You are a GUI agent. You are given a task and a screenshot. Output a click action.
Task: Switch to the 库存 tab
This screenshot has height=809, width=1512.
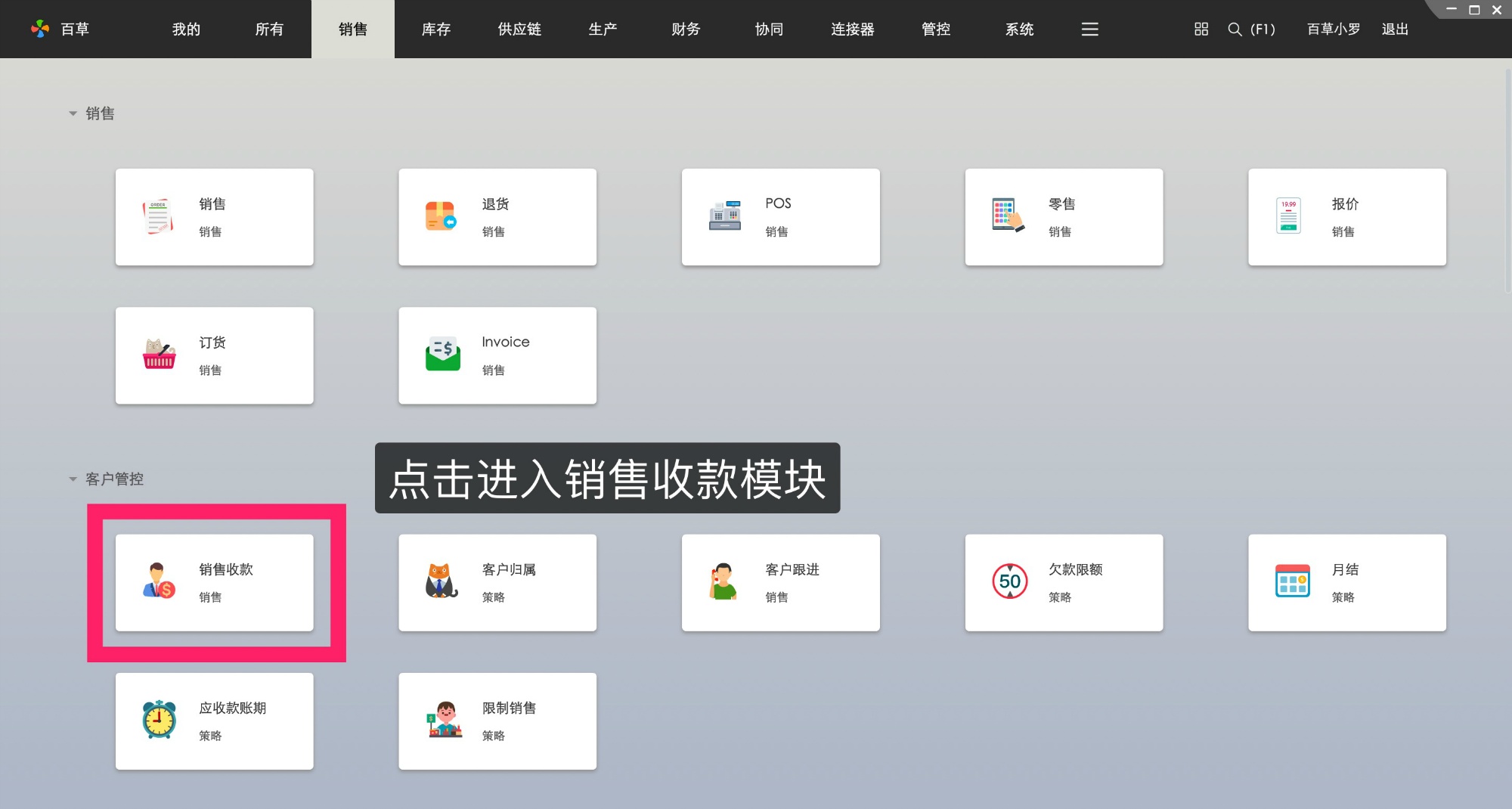(436, 29)
